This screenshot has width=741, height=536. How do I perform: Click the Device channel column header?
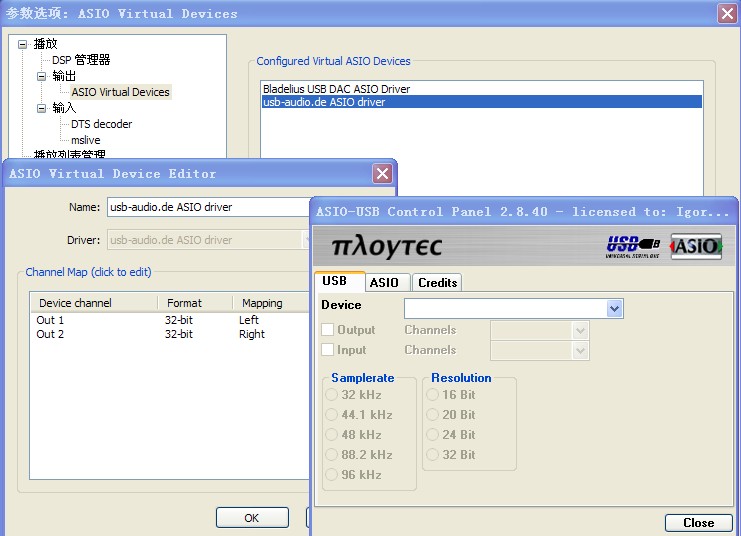pos(94,303)
